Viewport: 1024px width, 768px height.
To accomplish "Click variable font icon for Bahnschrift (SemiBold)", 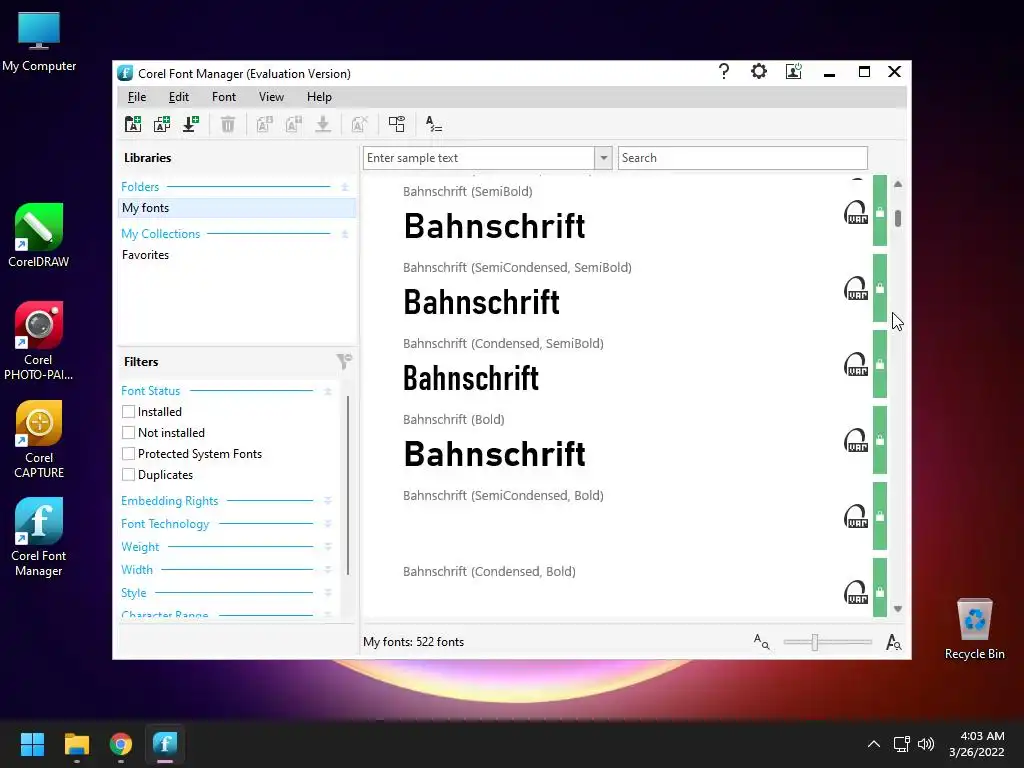I will point(856,213).
